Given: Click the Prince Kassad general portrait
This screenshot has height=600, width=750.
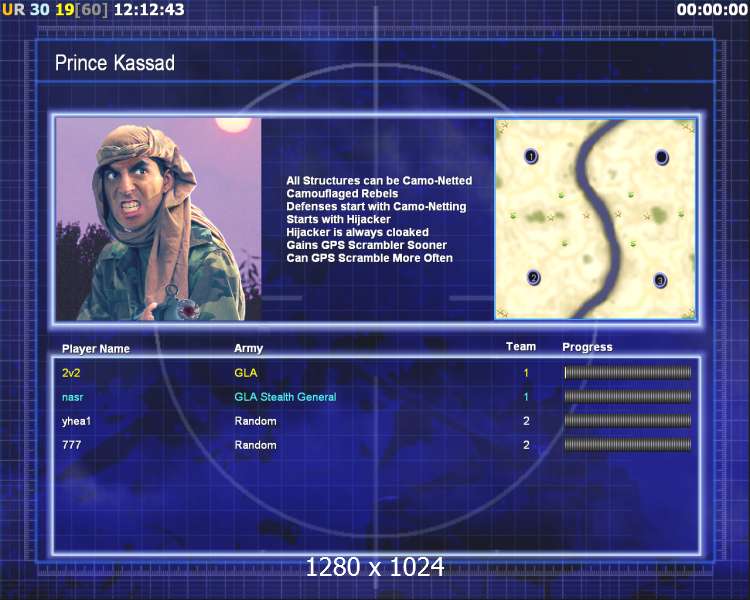Looking at the screenshot, I should pos(158,219).
